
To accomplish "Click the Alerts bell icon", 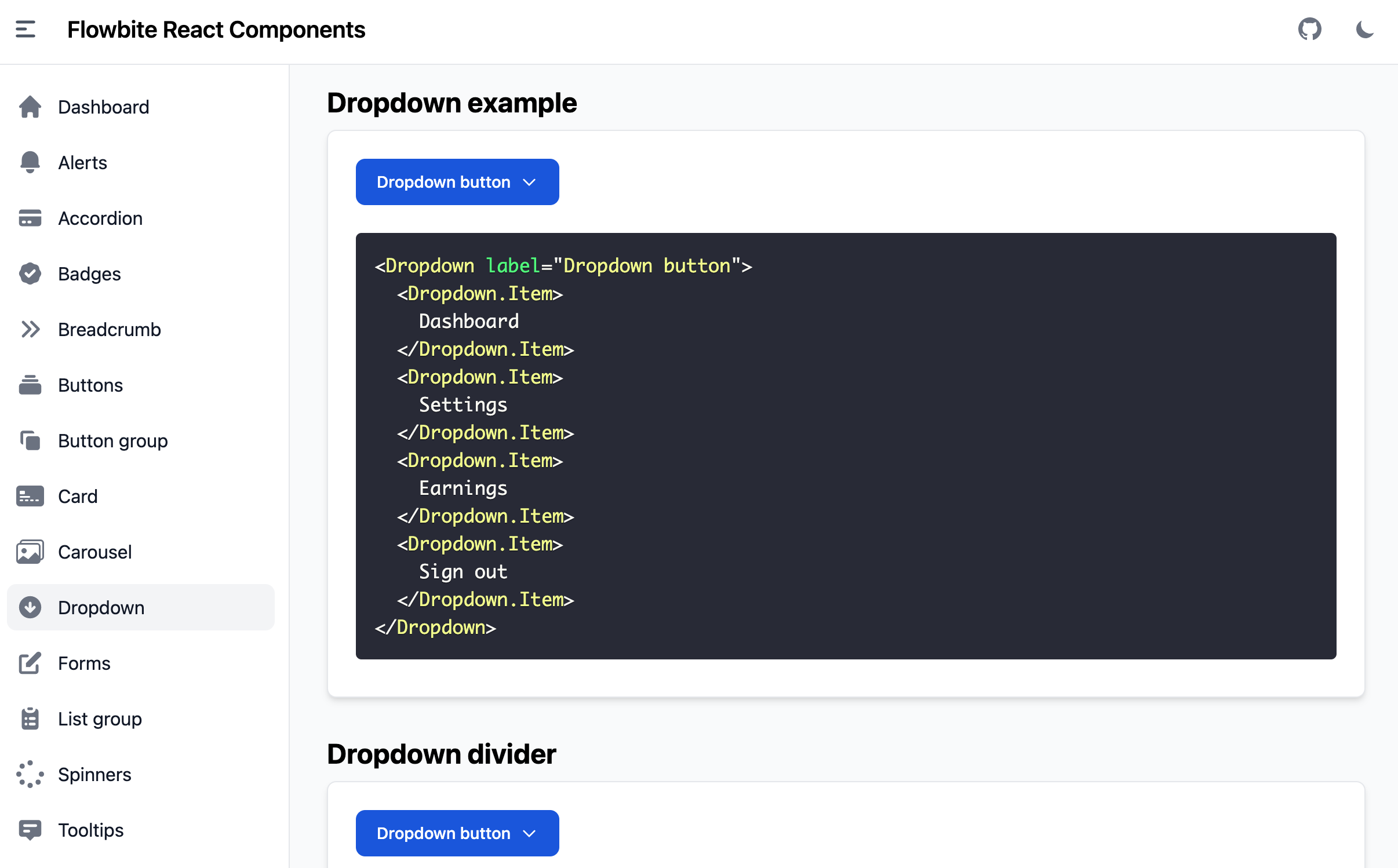I will click(30, 163).
